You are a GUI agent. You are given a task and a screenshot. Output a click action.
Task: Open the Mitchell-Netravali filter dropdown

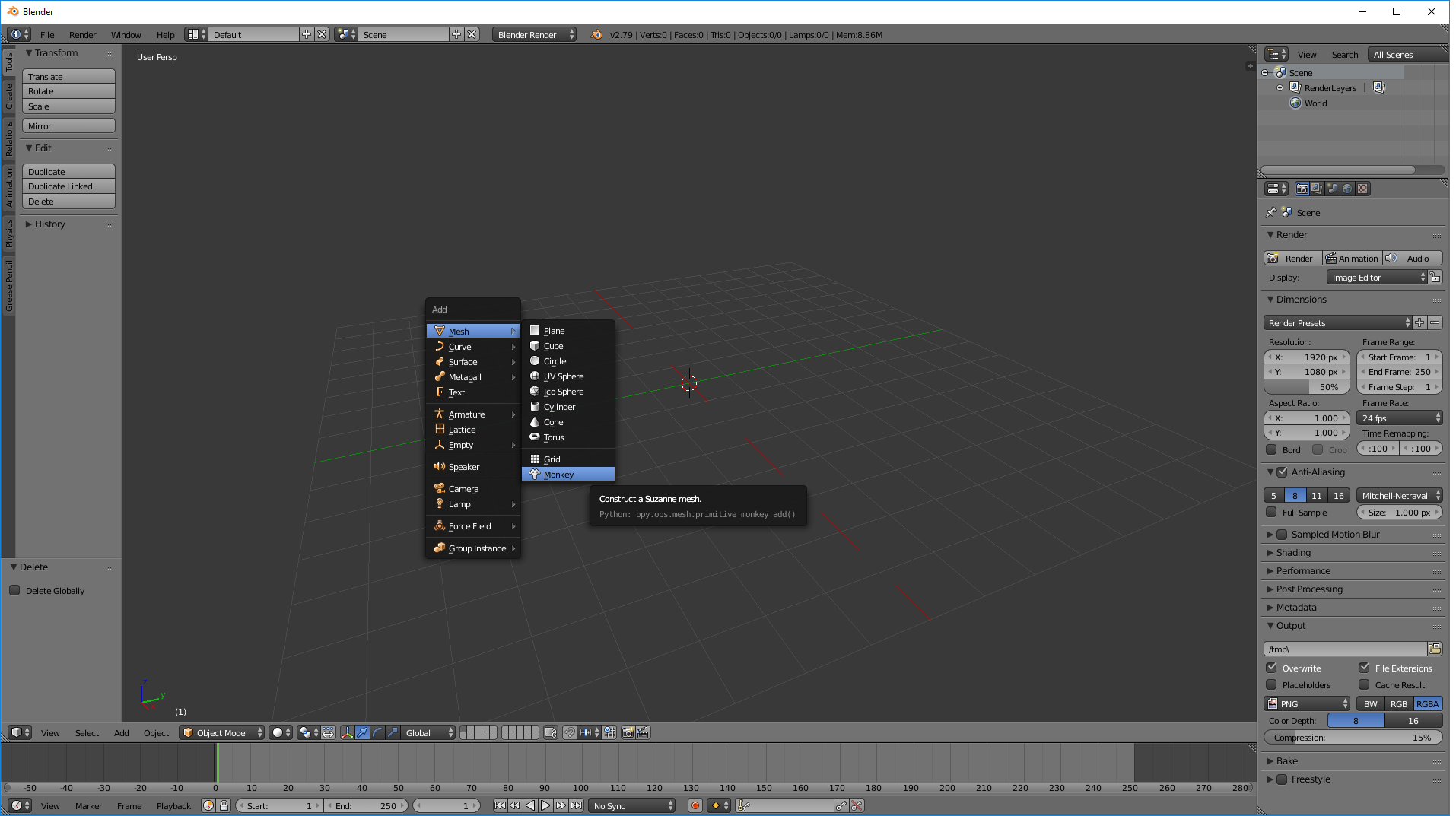tap(1400, 495)
